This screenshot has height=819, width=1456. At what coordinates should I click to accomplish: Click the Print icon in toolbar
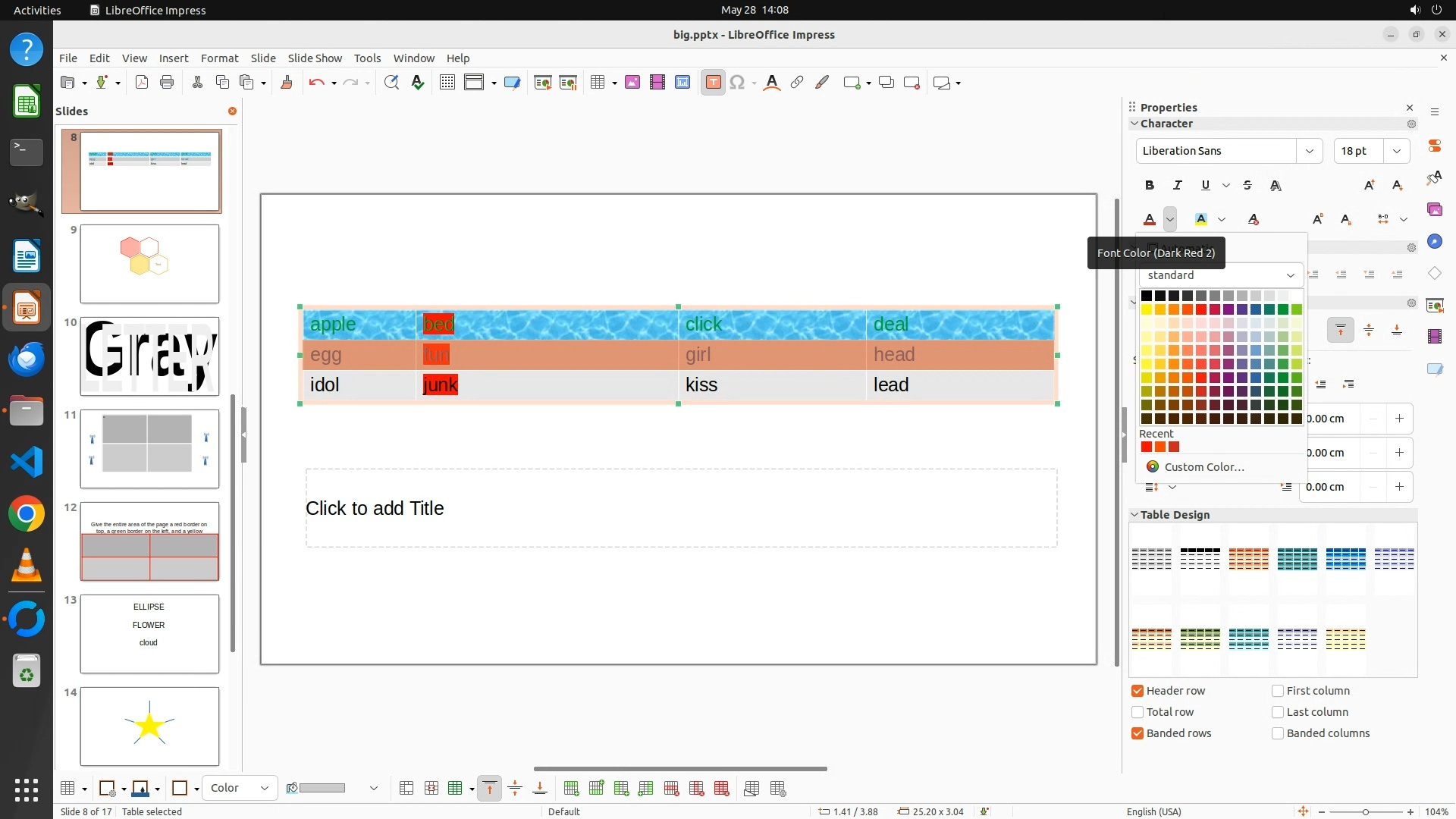click(x=167, y=83)
